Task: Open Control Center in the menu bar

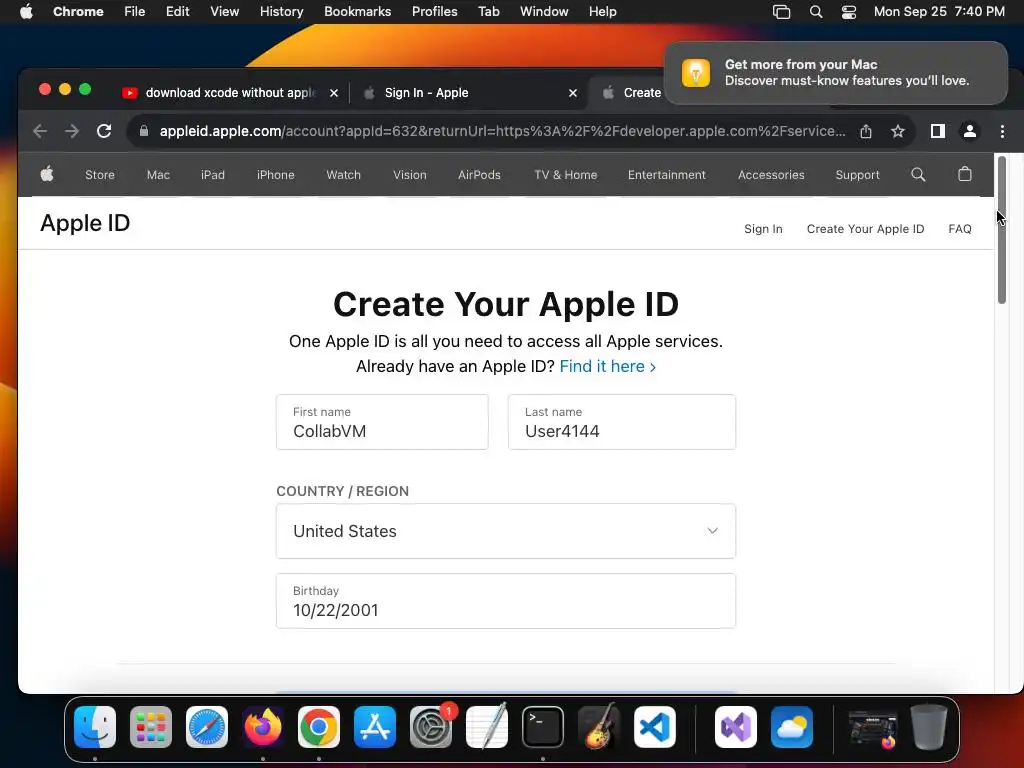Action: click(x=848, y=12)
